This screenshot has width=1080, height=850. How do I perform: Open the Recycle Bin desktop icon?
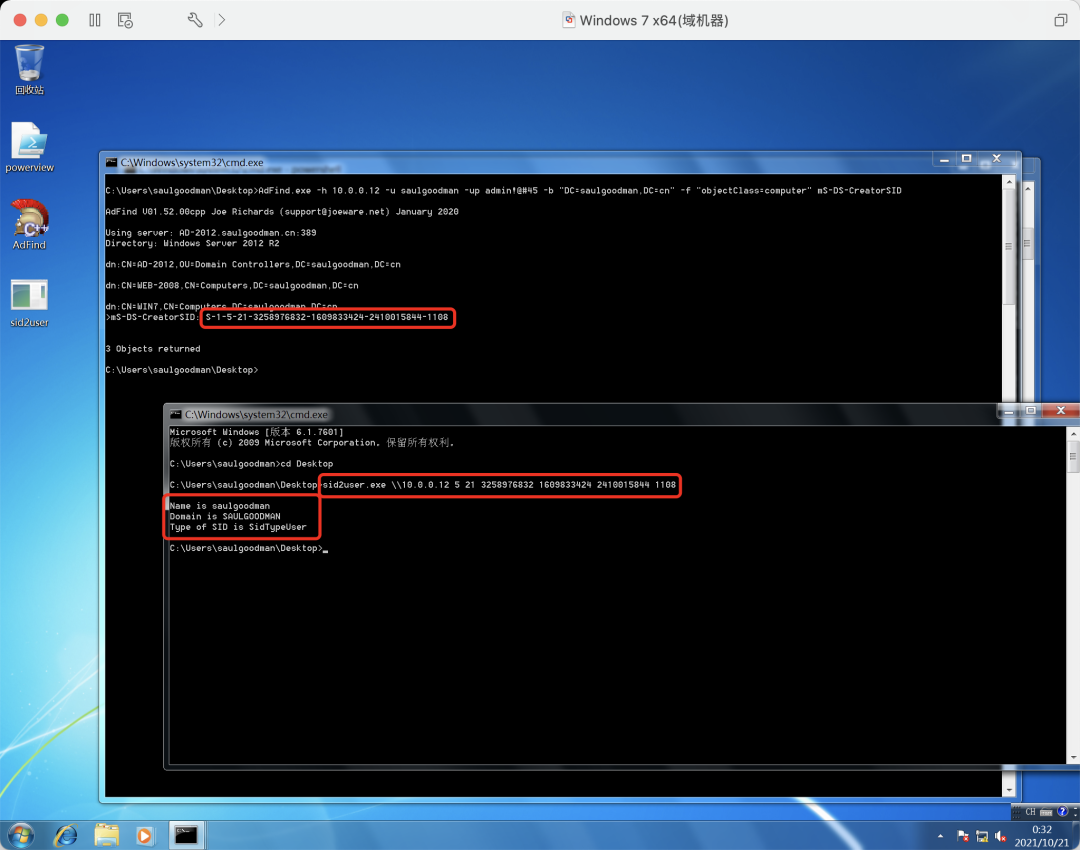[x=29, y=69]
